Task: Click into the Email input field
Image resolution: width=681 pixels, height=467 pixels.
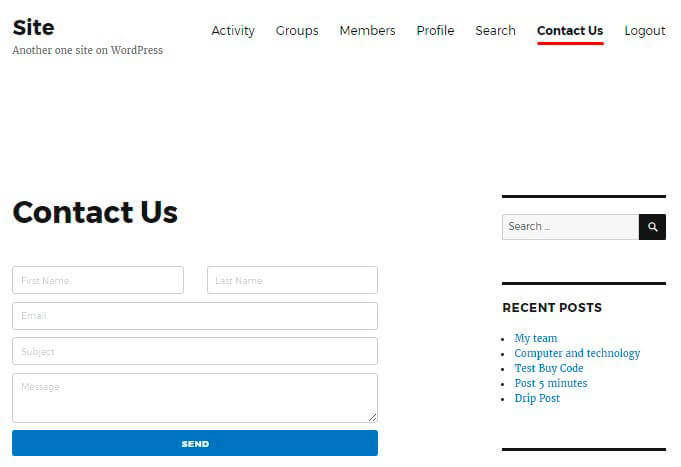Action: 195,316
